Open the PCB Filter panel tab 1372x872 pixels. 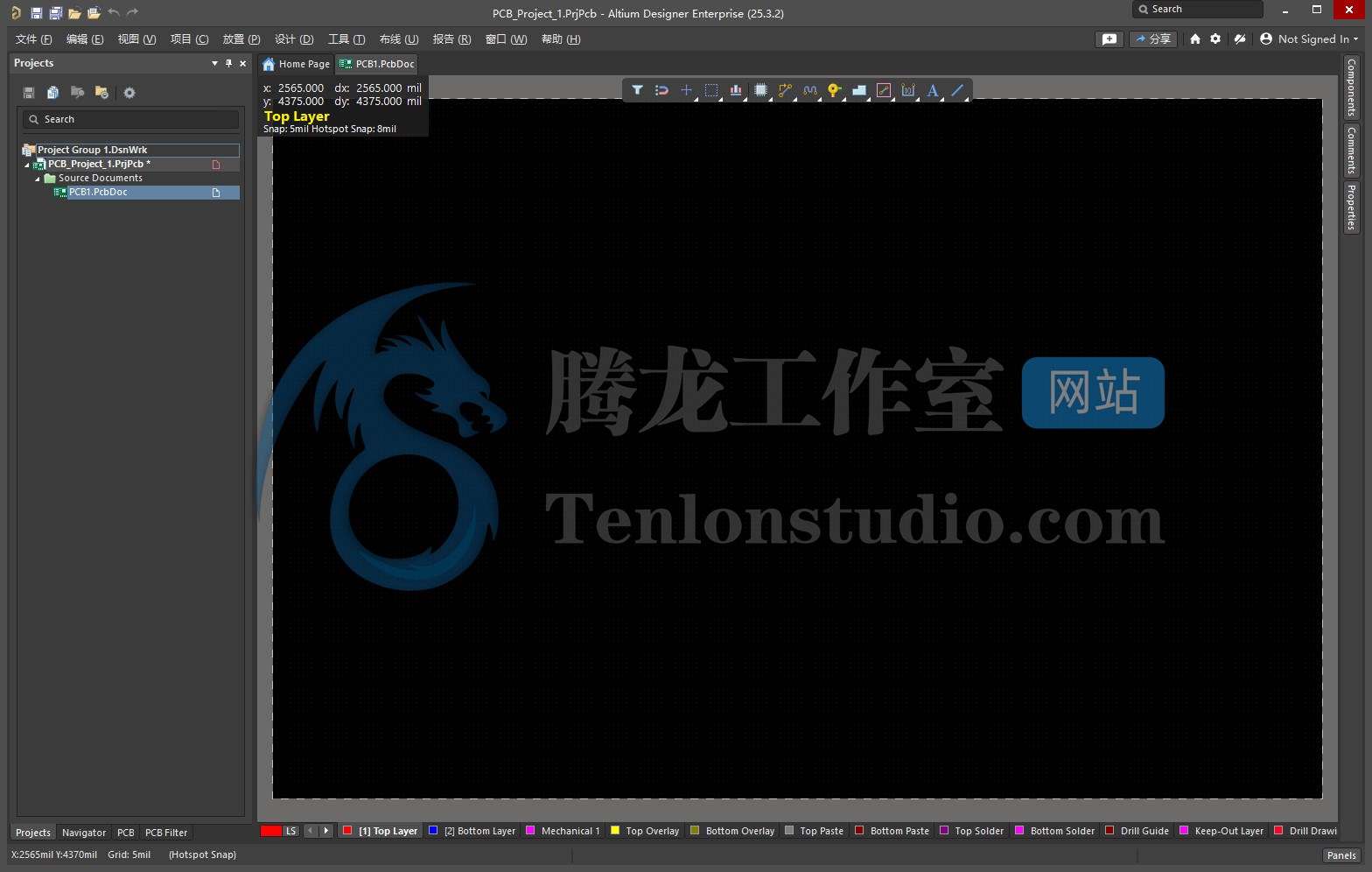coord(166,833)
